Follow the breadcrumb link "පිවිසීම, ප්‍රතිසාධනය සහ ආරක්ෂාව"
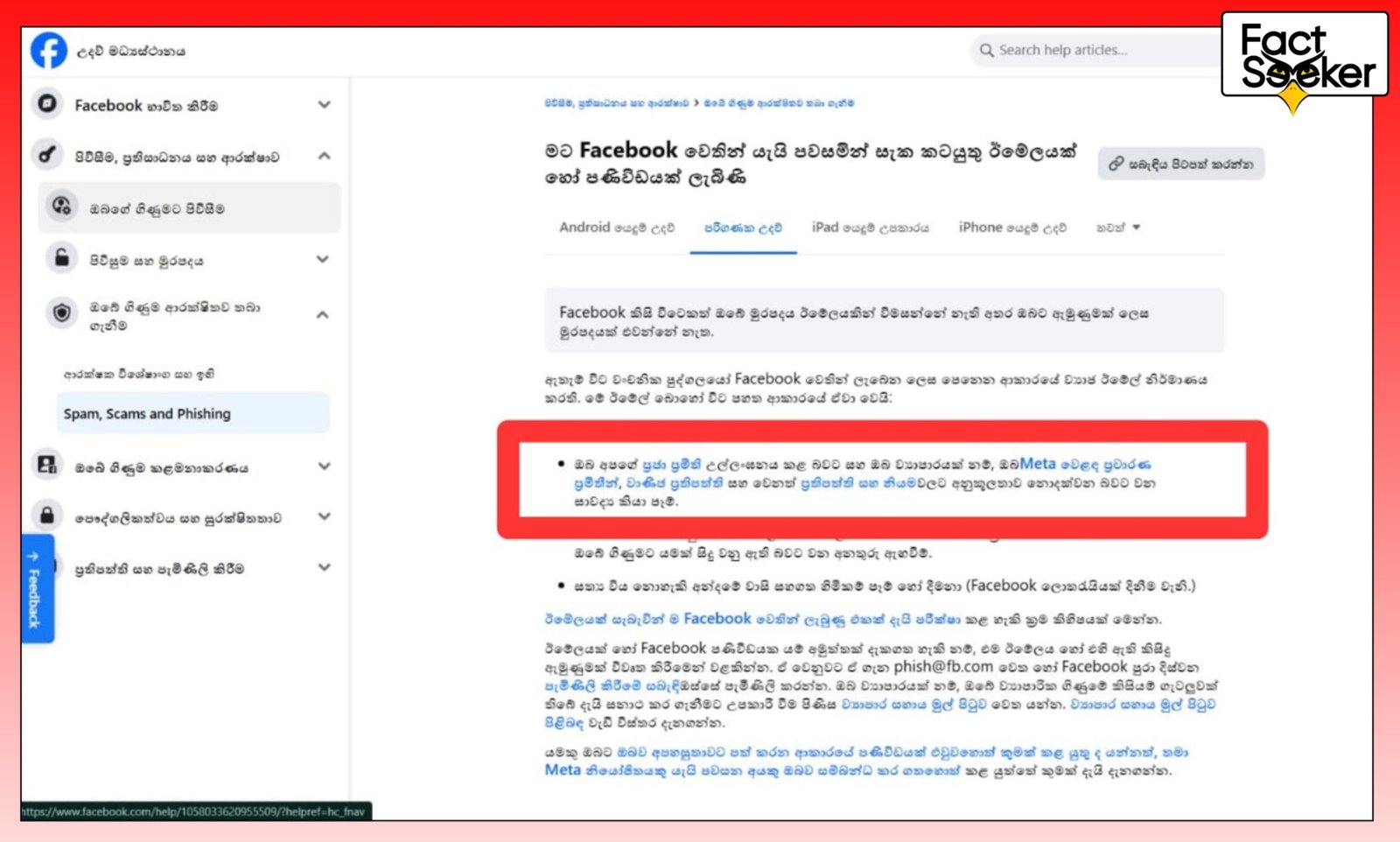 click(x=616, y=103)
